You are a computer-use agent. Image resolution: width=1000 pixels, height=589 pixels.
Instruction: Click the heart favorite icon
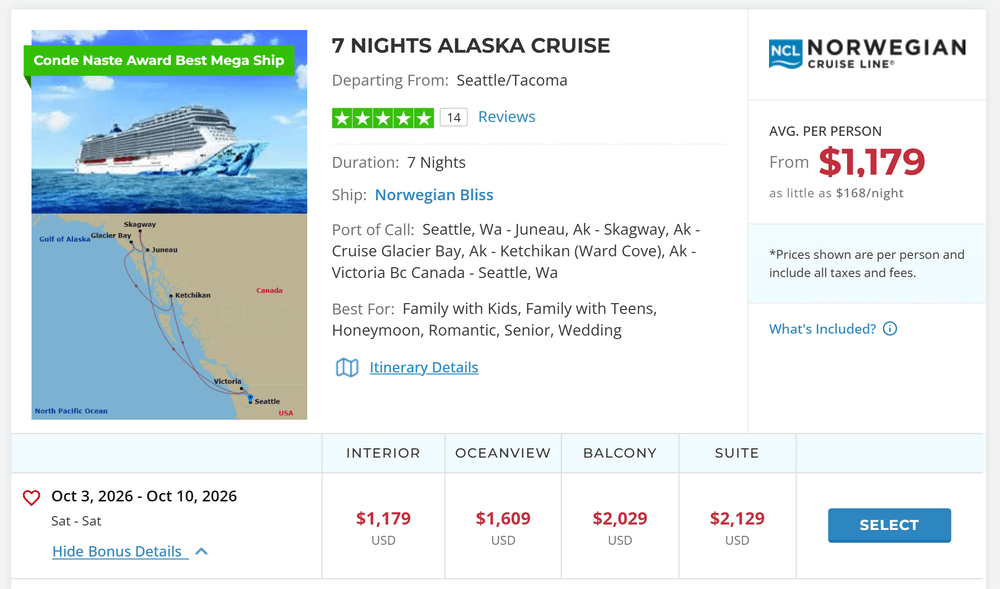point(31,497)
